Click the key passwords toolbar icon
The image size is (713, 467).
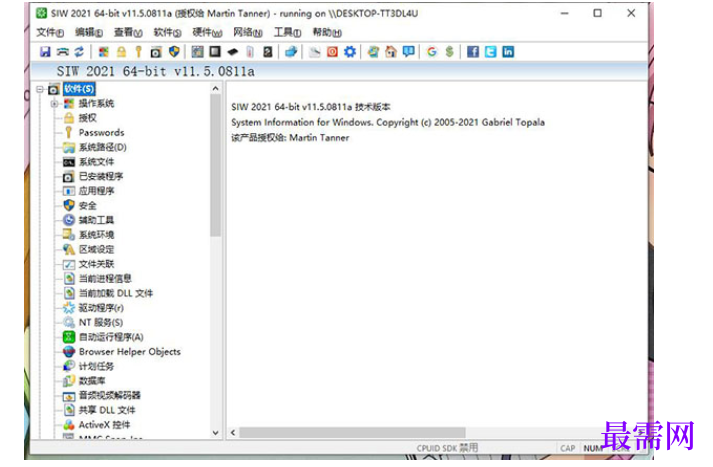pyautogui.click(x=138, y=52)
